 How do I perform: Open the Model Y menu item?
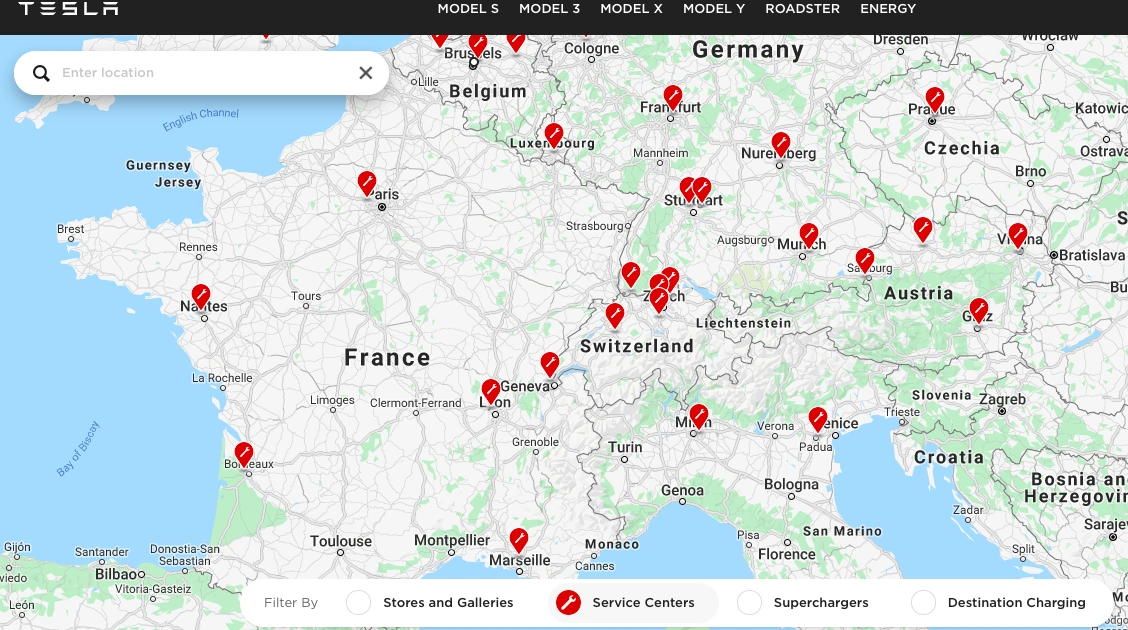(714, 9)
